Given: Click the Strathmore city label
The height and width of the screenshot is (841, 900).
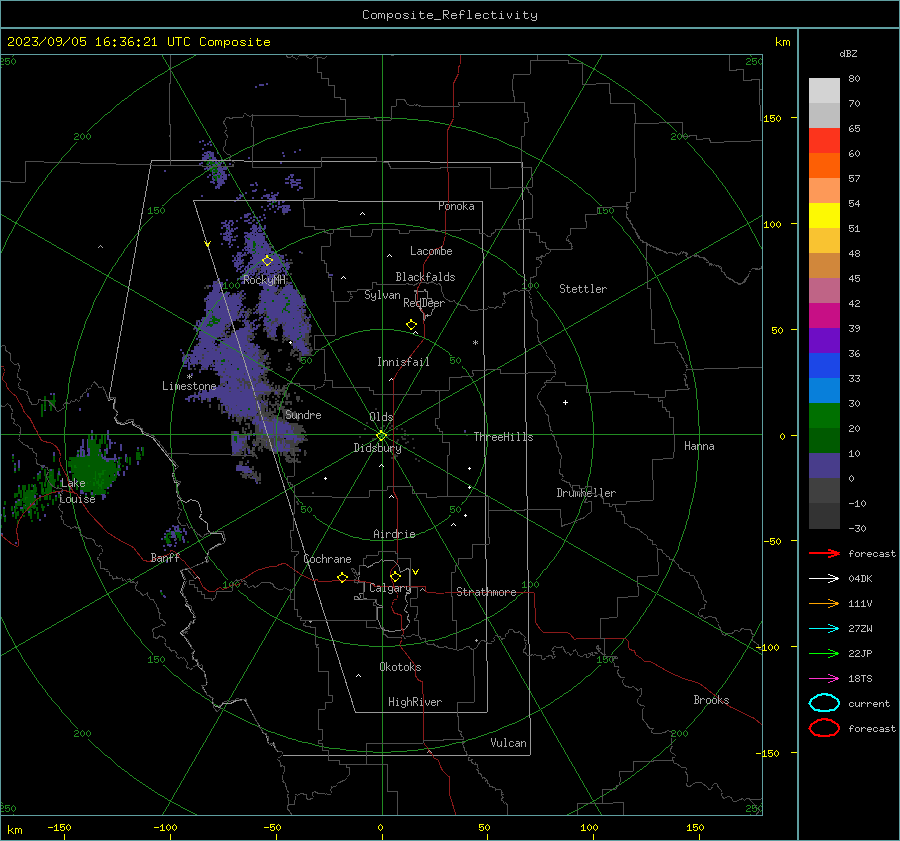Looking at the screenshot, I should click(x=486, y=592).
